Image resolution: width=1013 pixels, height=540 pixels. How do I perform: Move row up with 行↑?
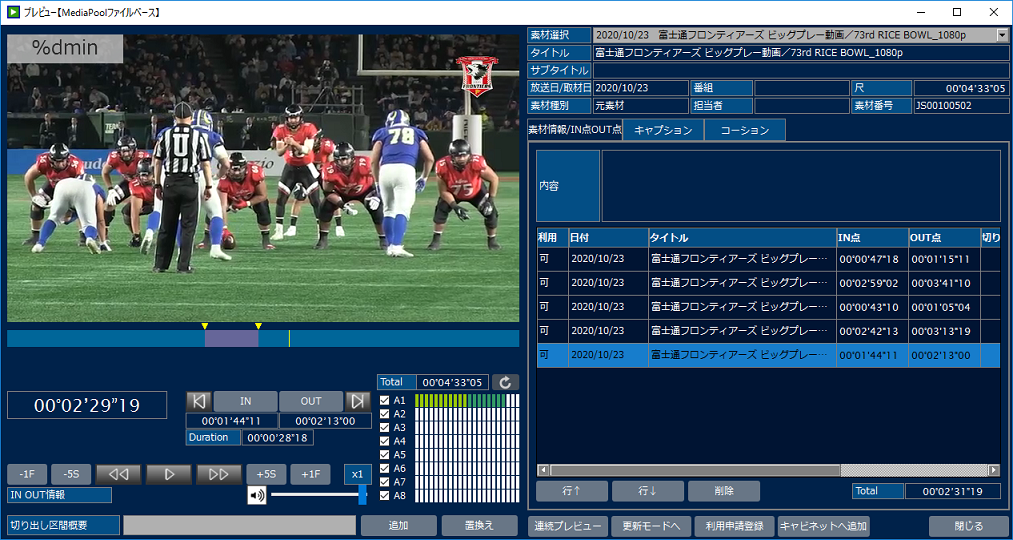pyautogui.click(x=572, y=491)
